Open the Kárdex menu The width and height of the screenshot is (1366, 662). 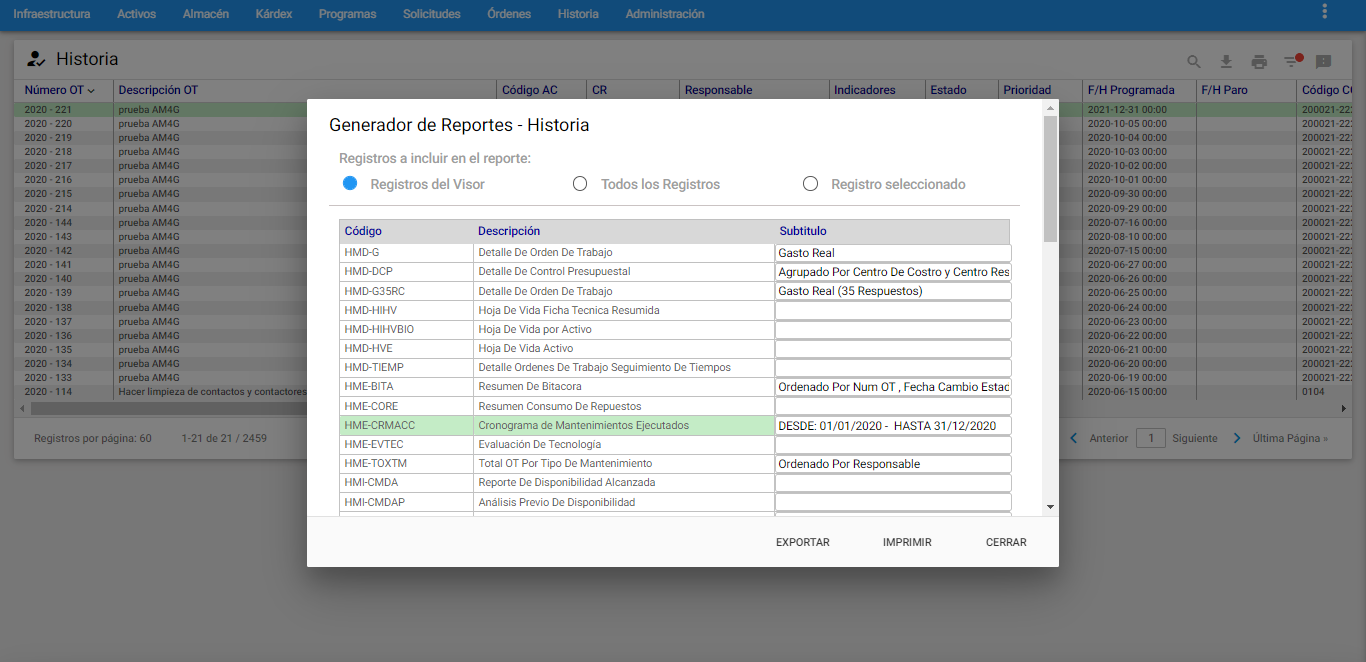click(274, 14)
